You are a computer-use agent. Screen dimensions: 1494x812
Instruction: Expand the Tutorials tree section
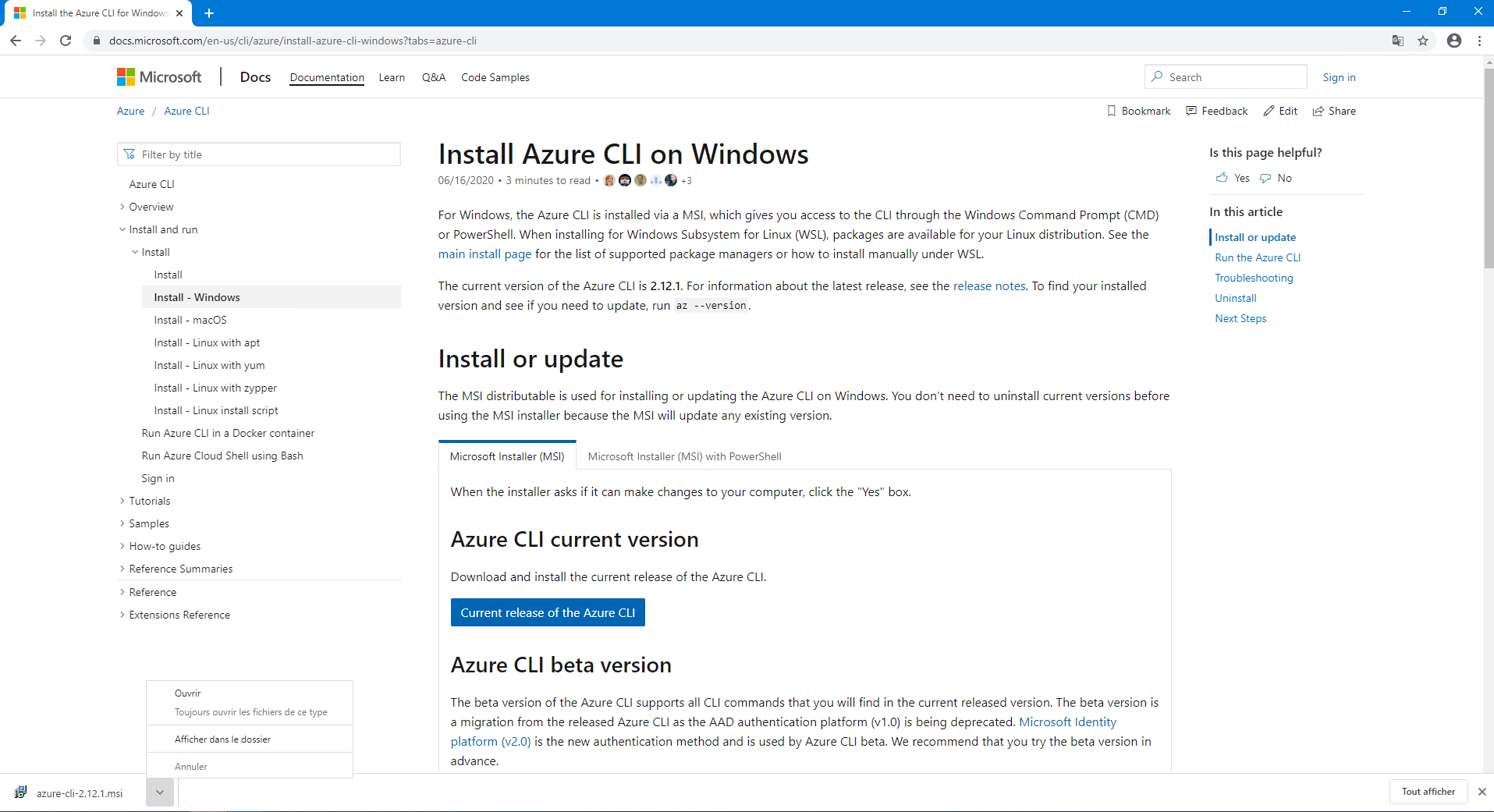[122, 501]
